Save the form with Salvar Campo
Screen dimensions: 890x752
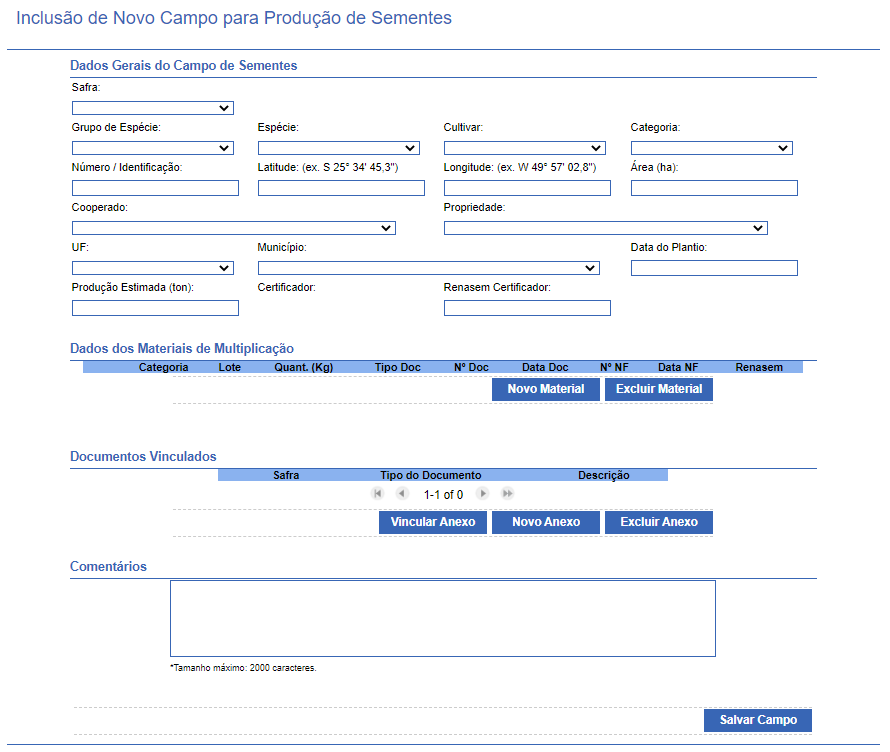tap(758, 720)
